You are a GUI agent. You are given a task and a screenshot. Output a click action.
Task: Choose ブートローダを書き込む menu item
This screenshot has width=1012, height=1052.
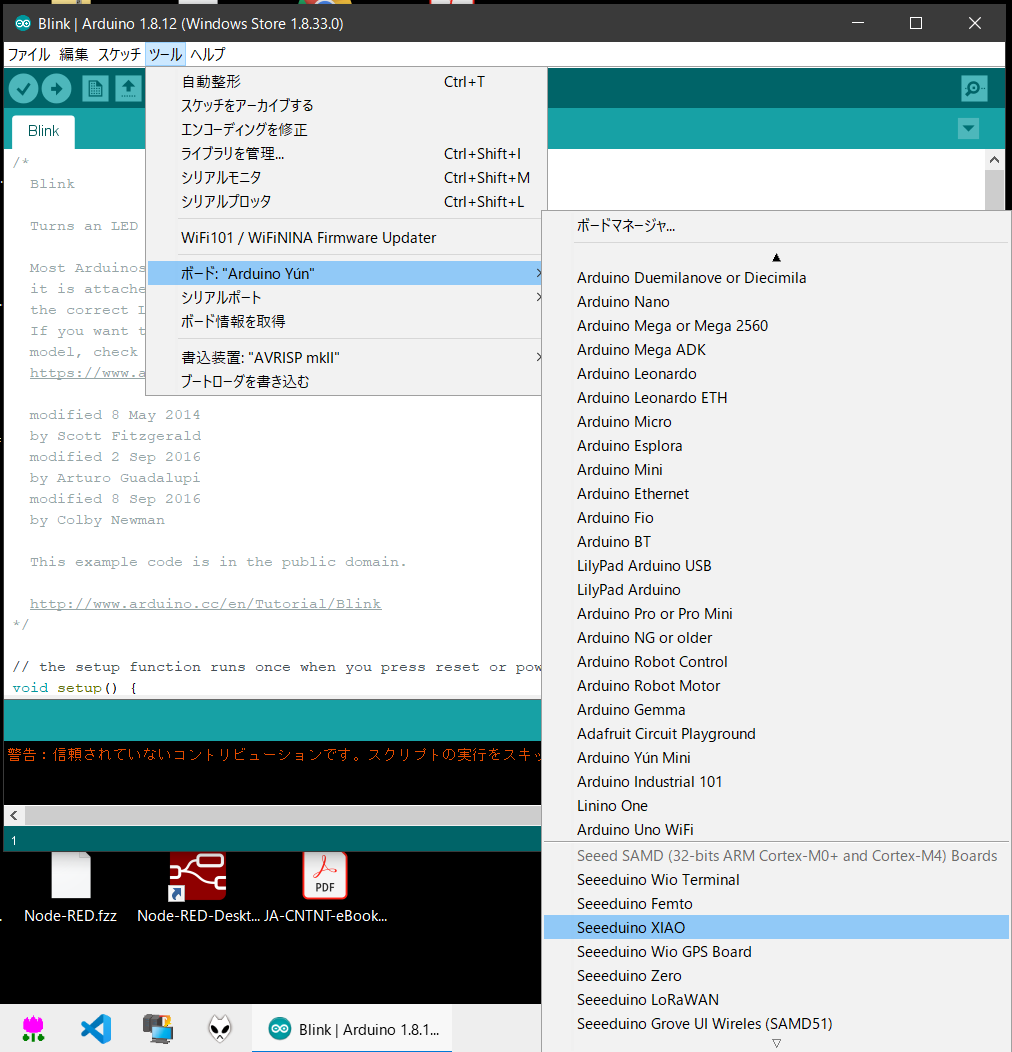[x=344, y=382]
